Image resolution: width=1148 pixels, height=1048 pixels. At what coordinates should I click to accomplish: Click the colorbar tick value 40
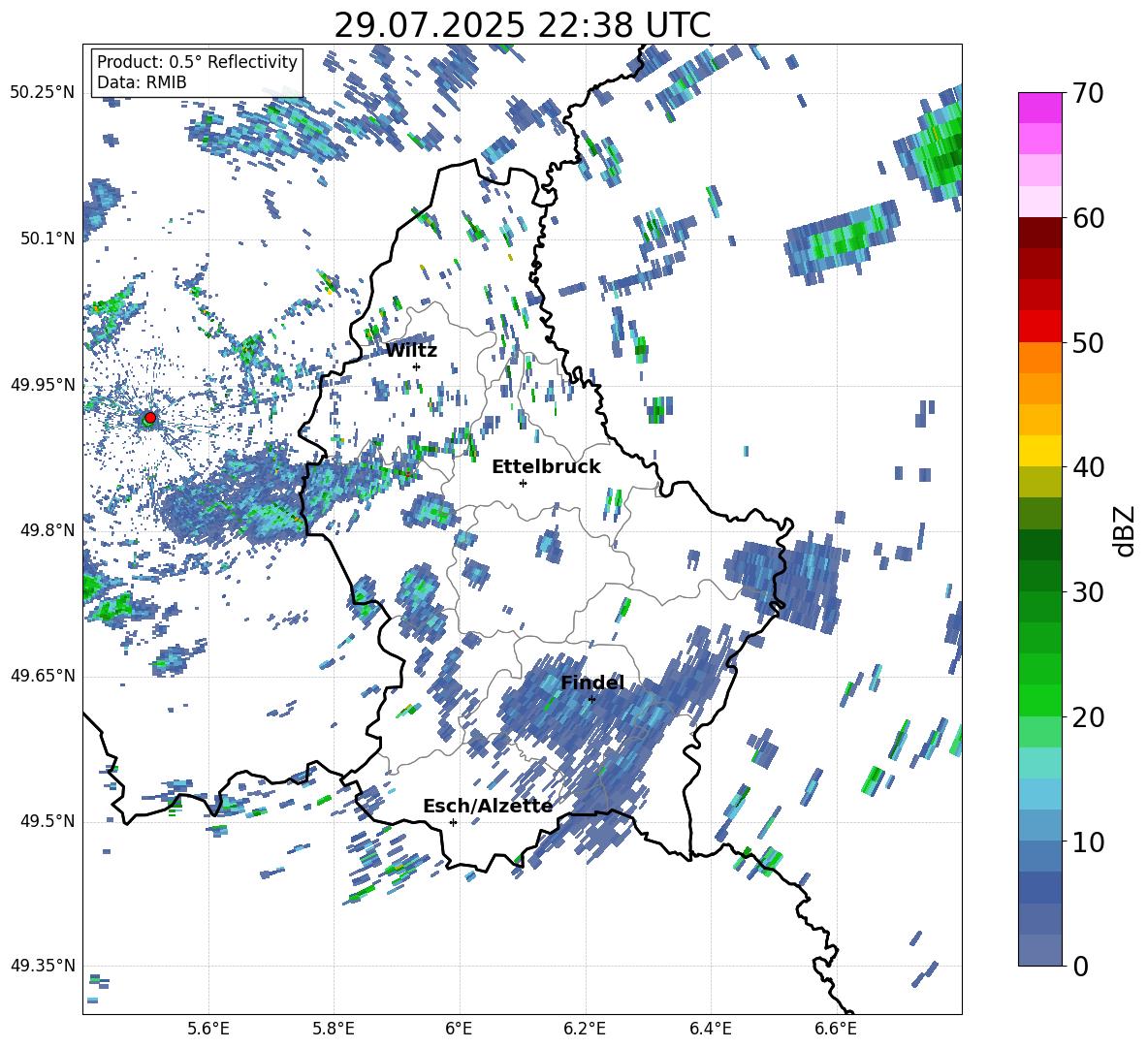tap(1088, 467)
